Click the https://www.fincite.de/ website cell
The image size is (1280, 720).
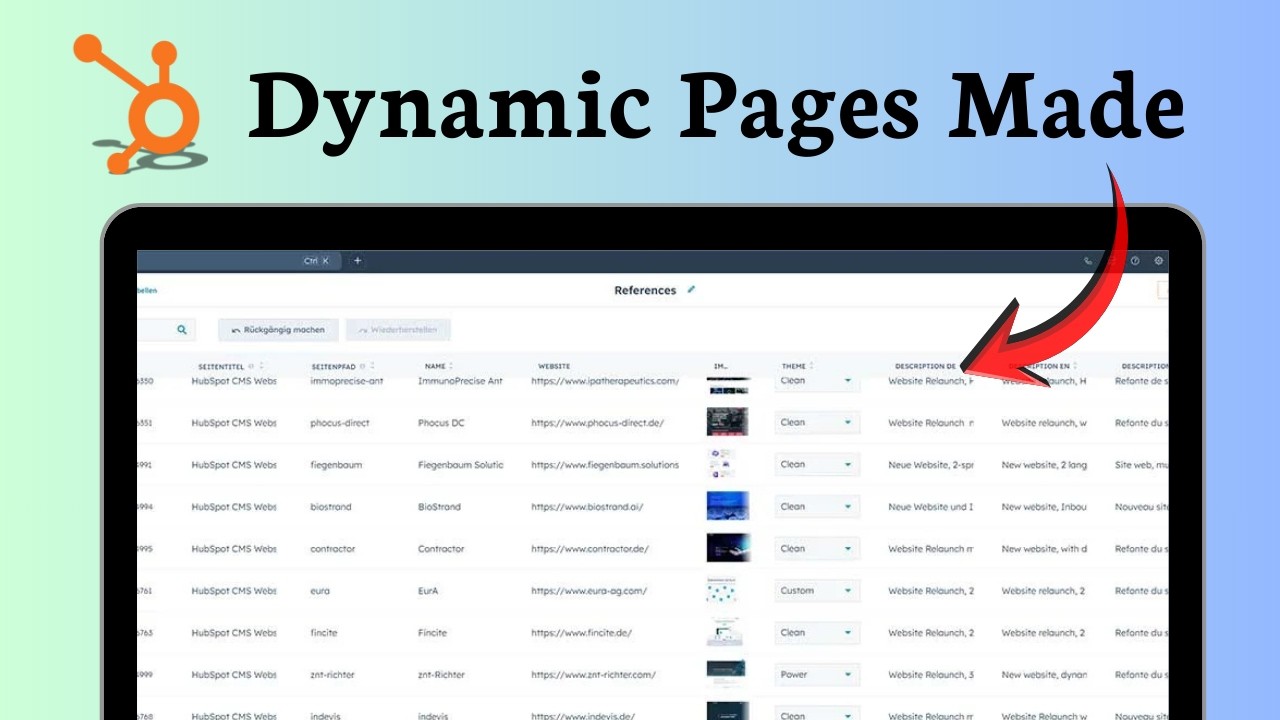click(581, 633)
